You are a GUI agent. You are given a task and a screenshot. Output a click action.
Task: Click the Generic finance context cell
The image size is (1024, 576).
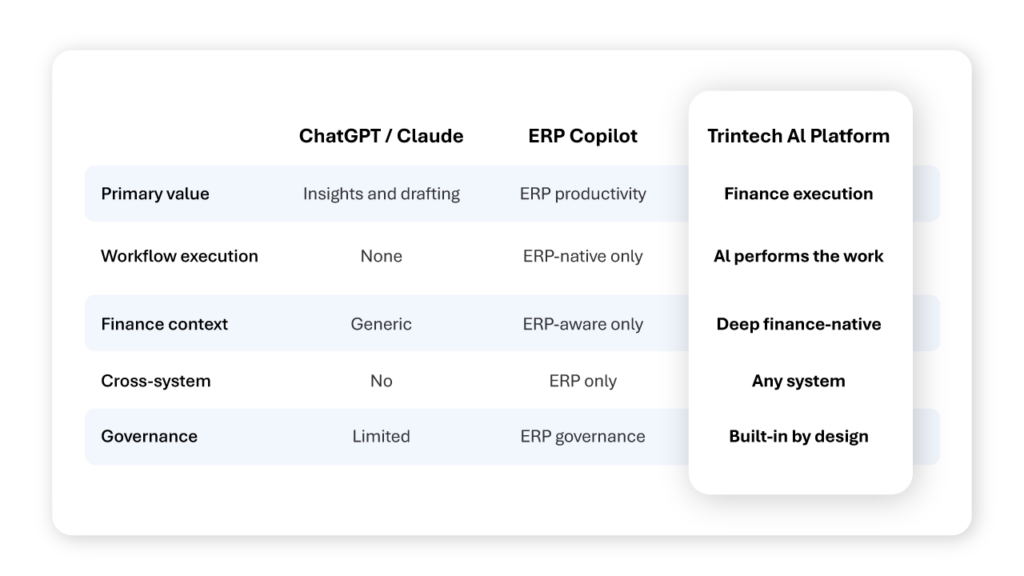(381, 324)
